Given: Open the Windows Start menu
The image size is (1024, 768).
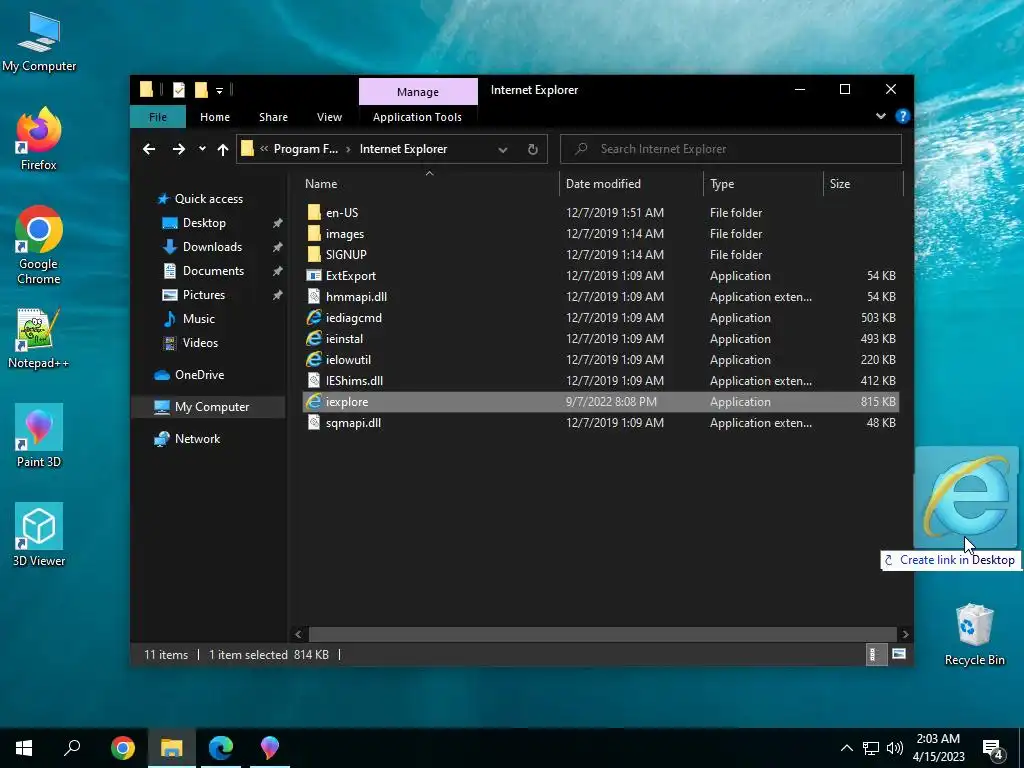Looking at the screenshot, I should (x=24, y=748).
